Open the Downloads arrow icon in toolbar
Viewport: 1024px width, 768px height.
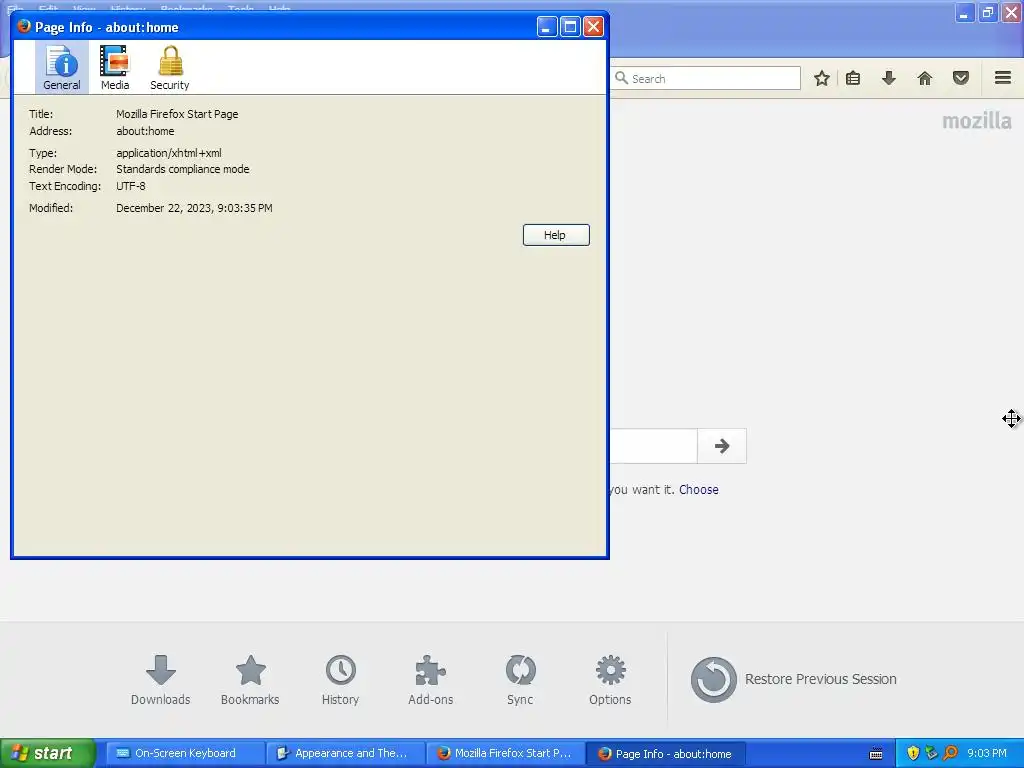[x=889, y=78]
